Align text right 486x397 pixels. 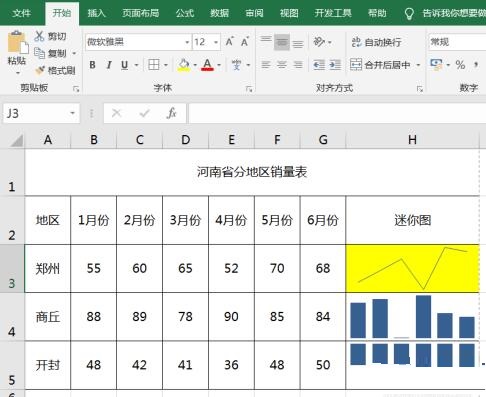click(x=298, y=65)
